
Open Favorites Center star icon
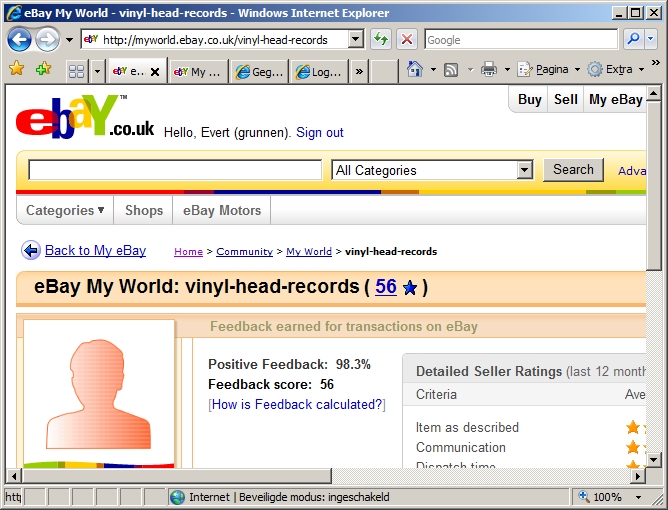pyautogui.click(x=17, y=69)
